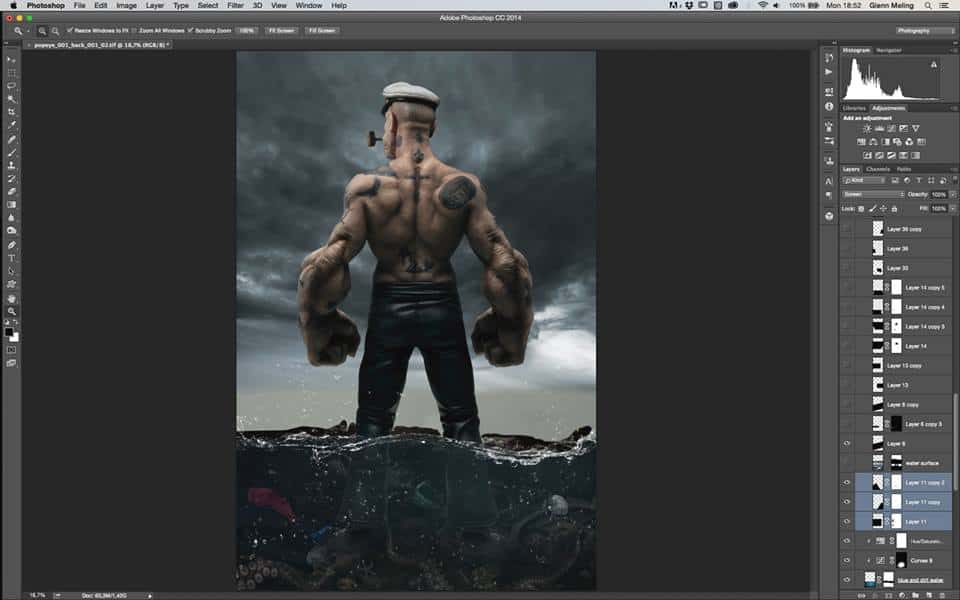Click the foreground color swatch

[10, 331]
